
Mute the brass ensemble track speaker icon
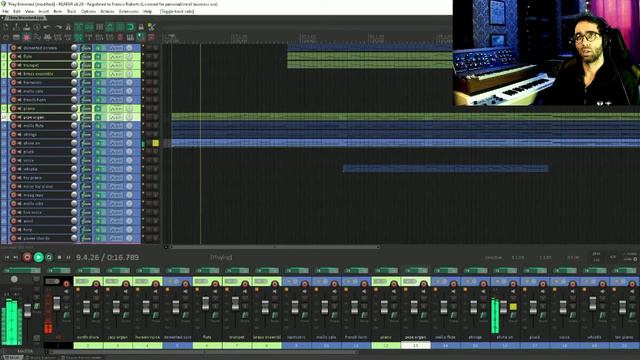pos(19,74)
